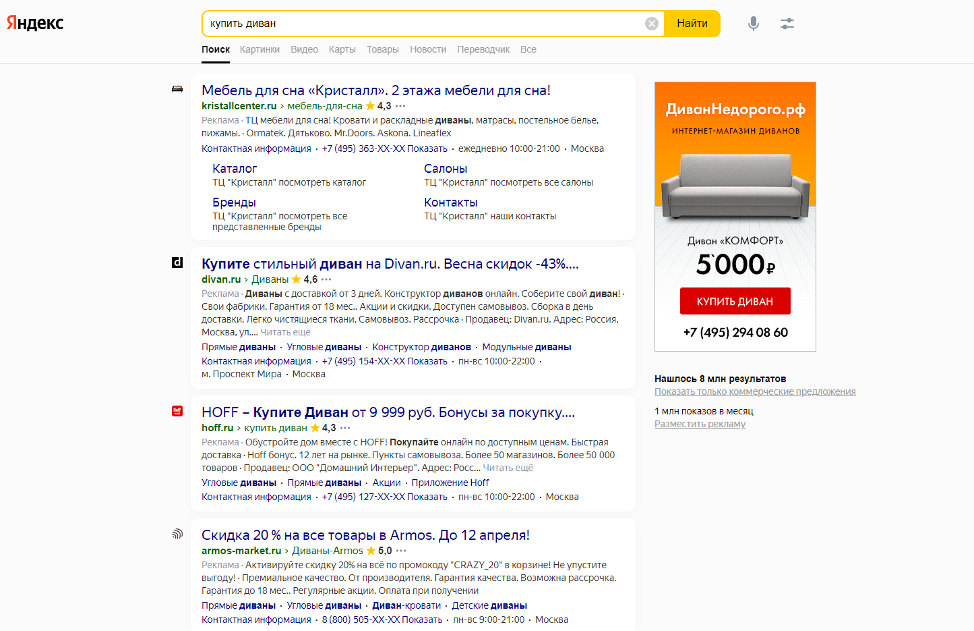Click the red HOFF favicon
974x631 pixels.
(177, 410)
